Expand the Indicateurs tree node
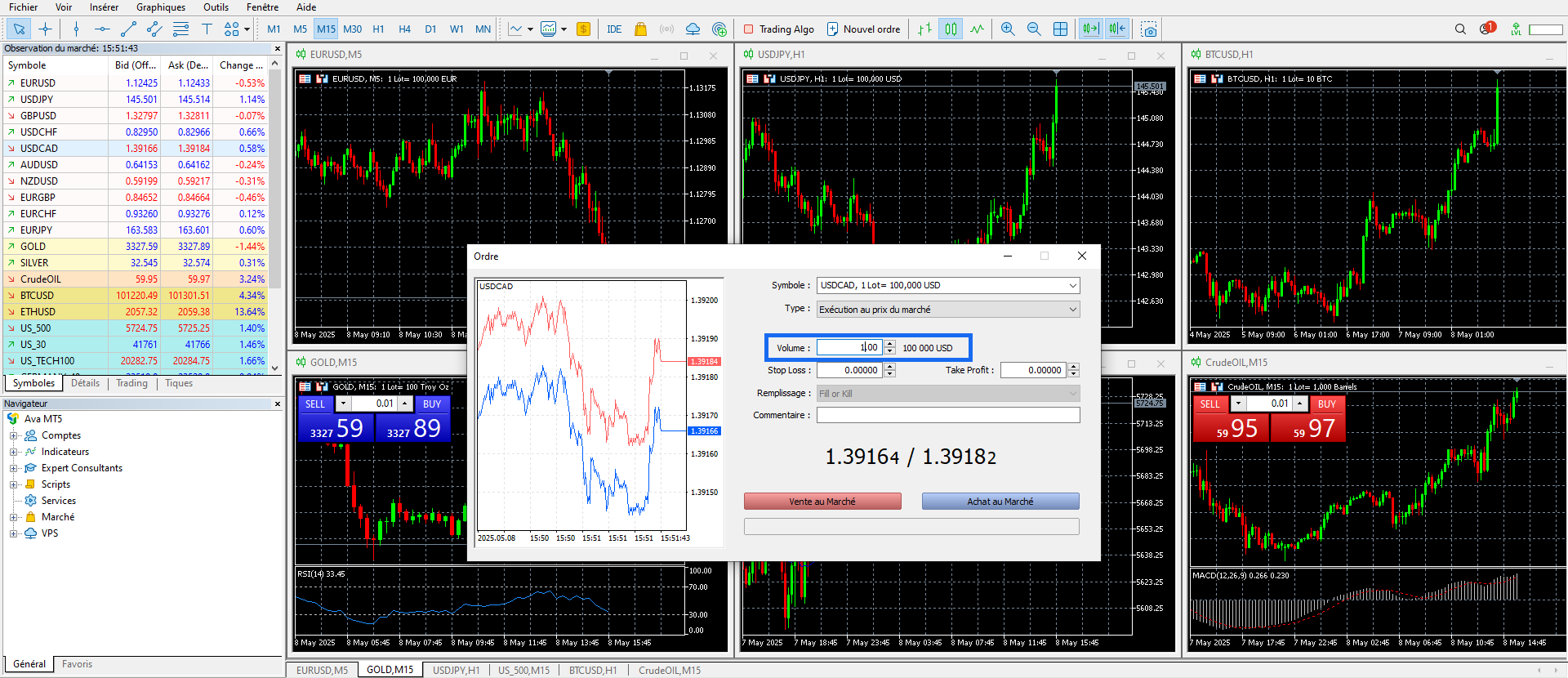This screenshot has height=678, width=1568. 13,452
